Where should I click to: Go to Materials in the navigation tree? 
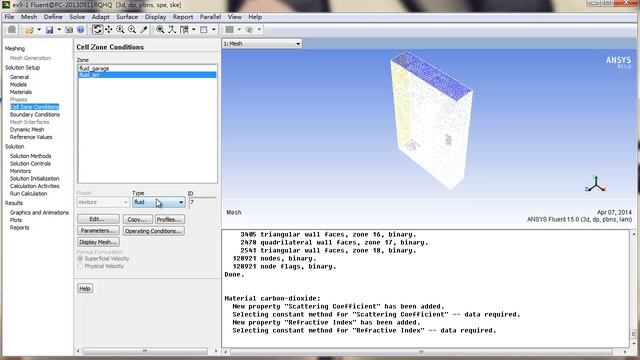point(21,92)
